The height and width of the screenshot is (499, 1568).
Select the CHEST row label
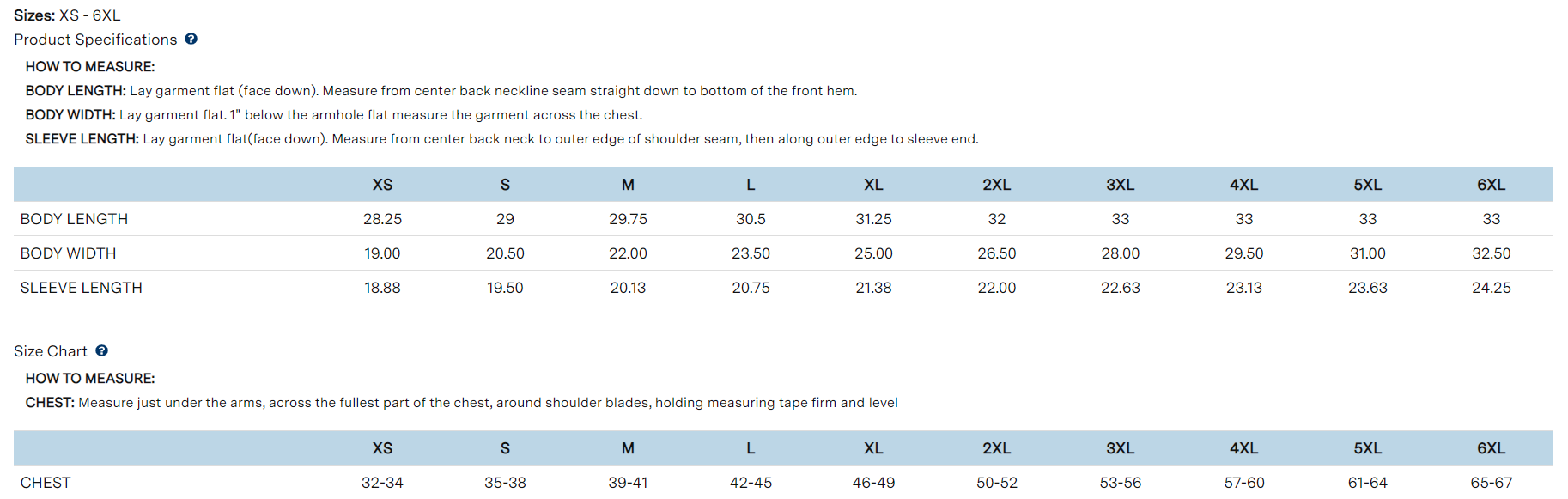(46, 483)
